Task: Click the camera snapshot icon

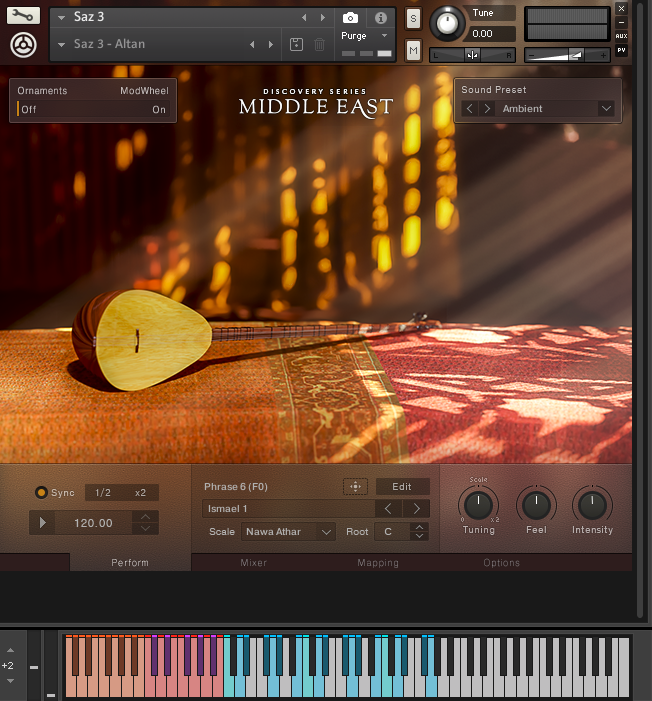Action: pos(350,18)
